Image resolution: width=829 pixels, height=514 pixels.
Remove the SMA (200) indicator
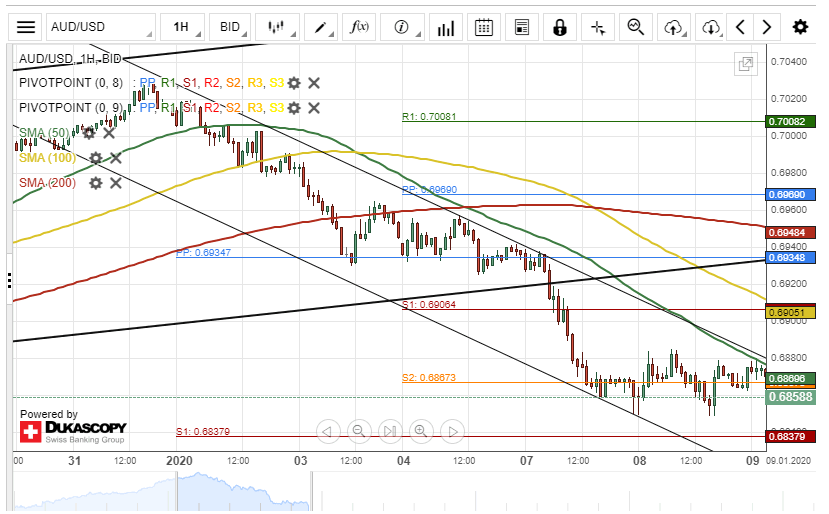pos(116,183)
